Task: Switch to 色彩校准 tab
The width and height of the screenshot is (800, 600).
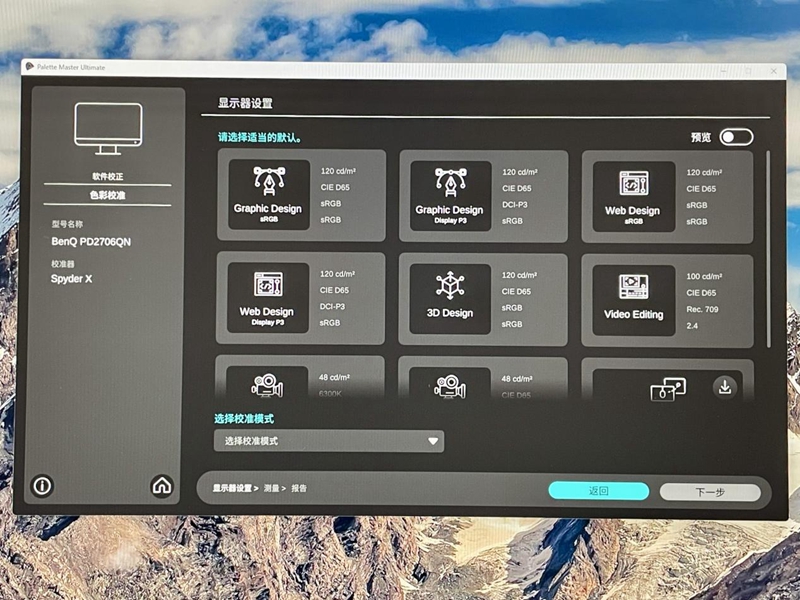Action: [108, 196]
